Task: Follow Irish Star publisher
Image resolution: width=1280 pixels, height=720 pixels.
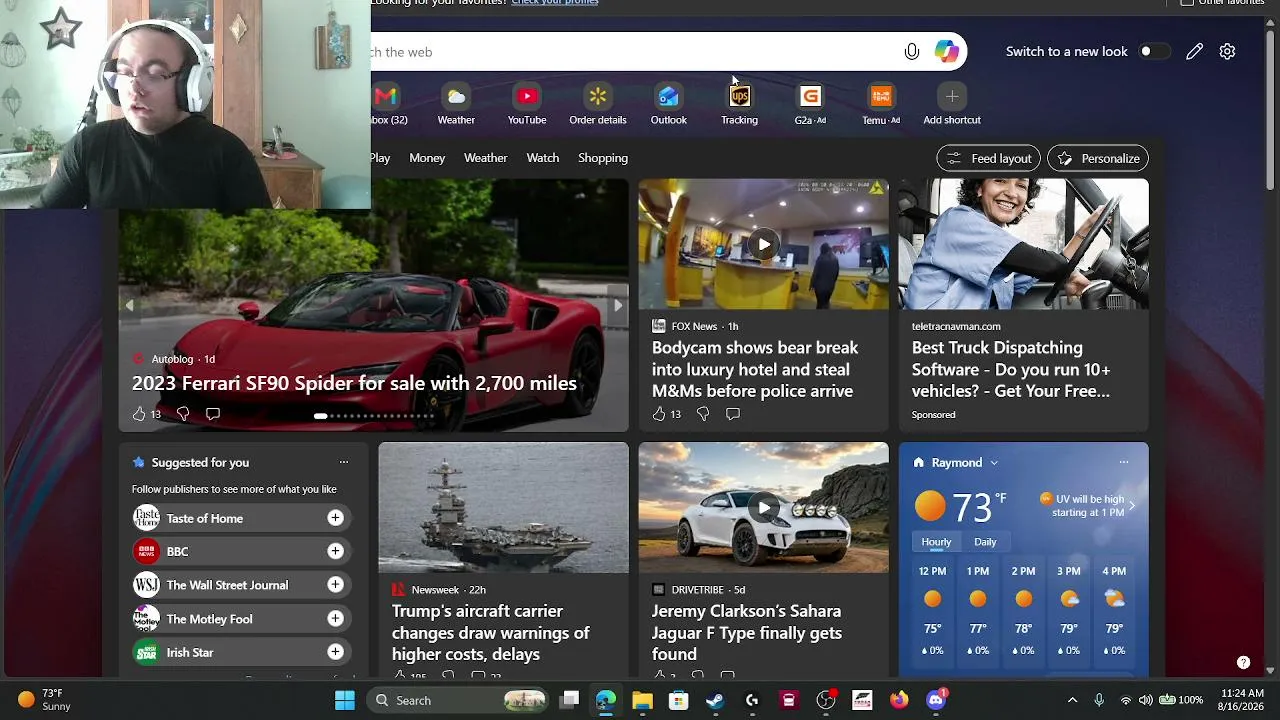Action: coord(335,652)
